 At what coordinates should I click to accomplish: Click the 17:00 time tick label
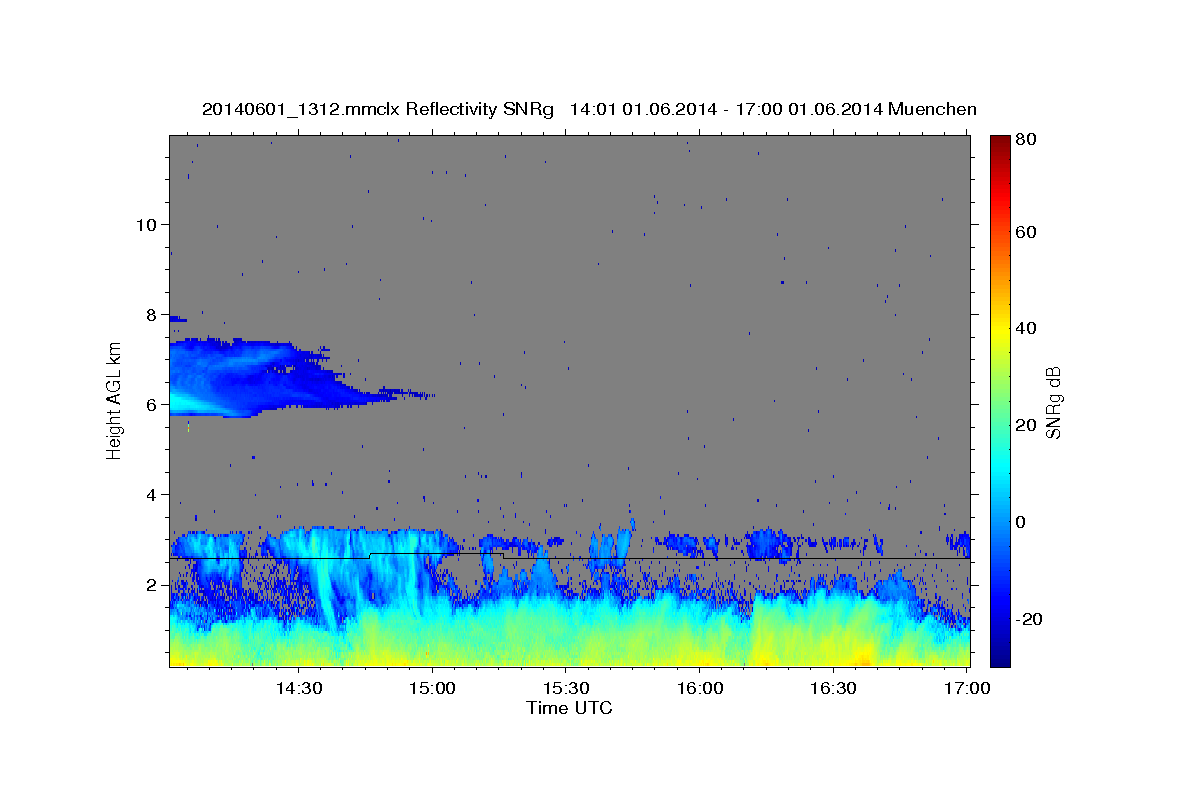point(967,689)
